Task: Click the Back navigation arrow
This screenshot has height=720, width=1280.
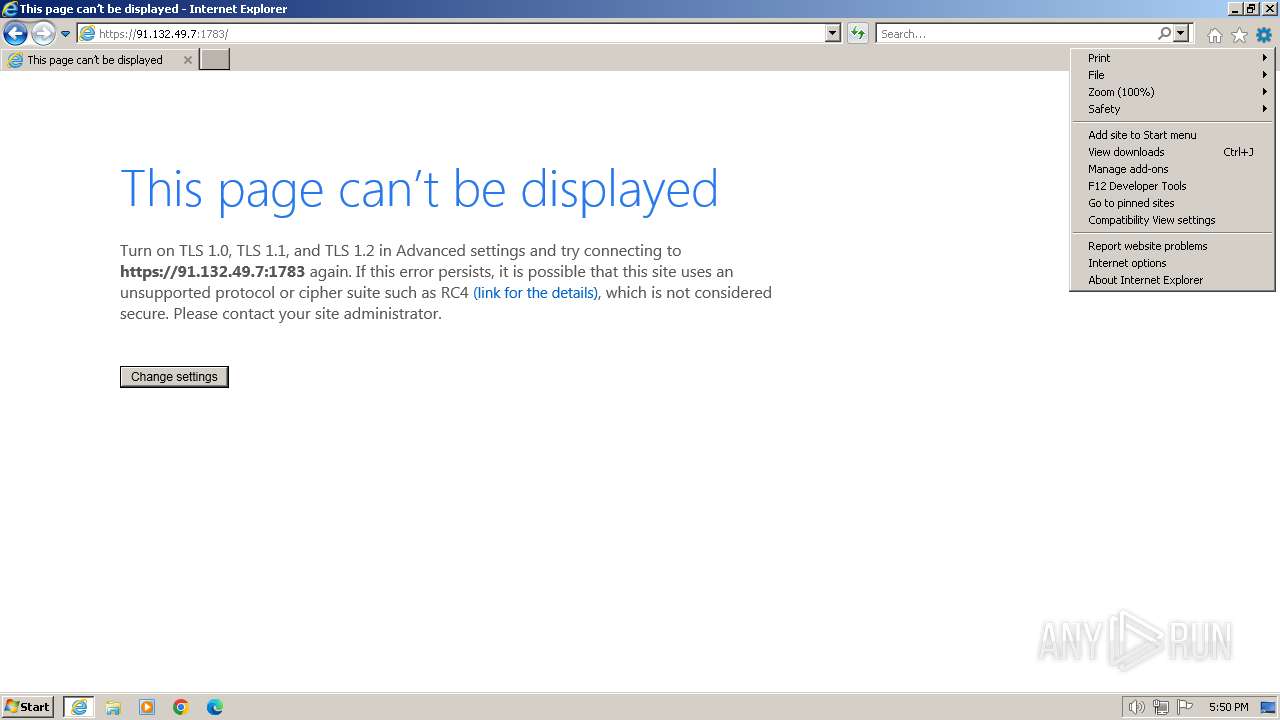Action: click(15, 34)
